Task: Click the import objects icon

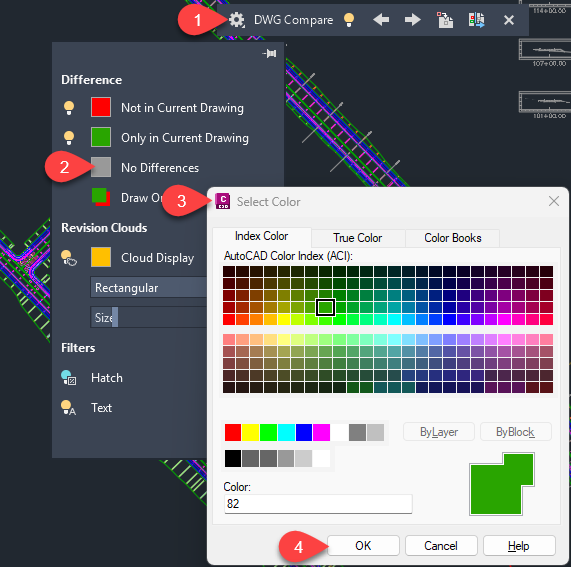Action: [x=445, y=20]
